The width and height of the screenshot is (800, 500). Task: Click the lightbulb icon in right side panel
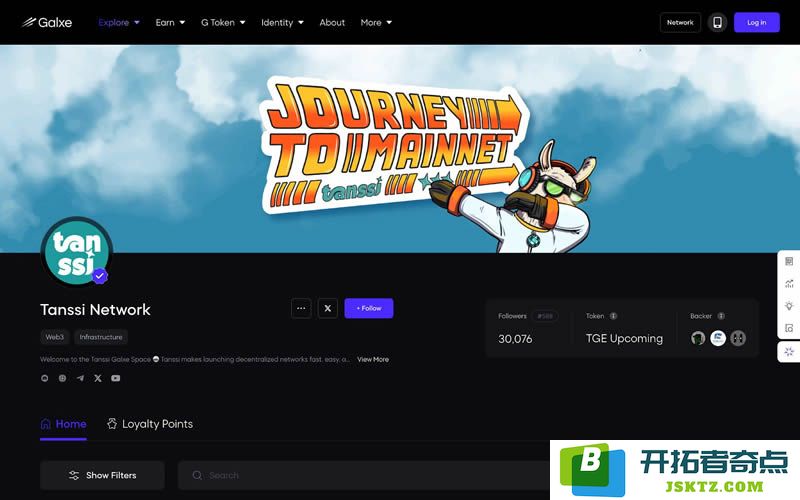789,306
